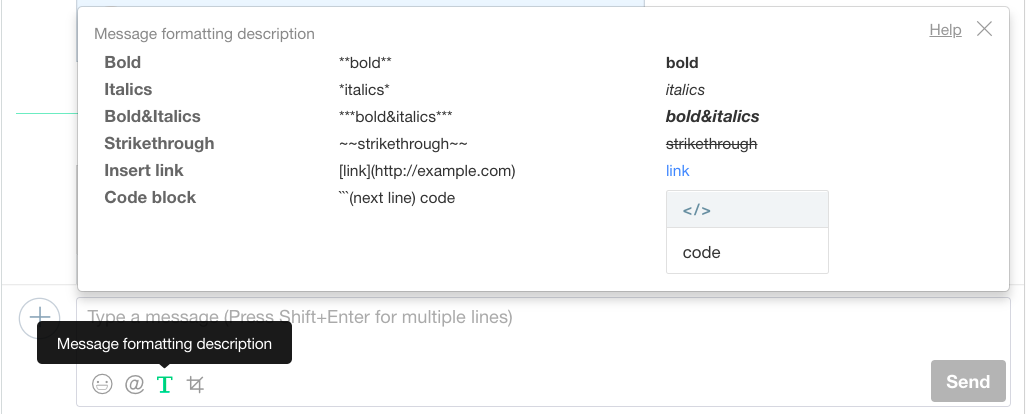Open the Help link
The width and height of the screenshot is (1026, 414).
click(945, 30)
